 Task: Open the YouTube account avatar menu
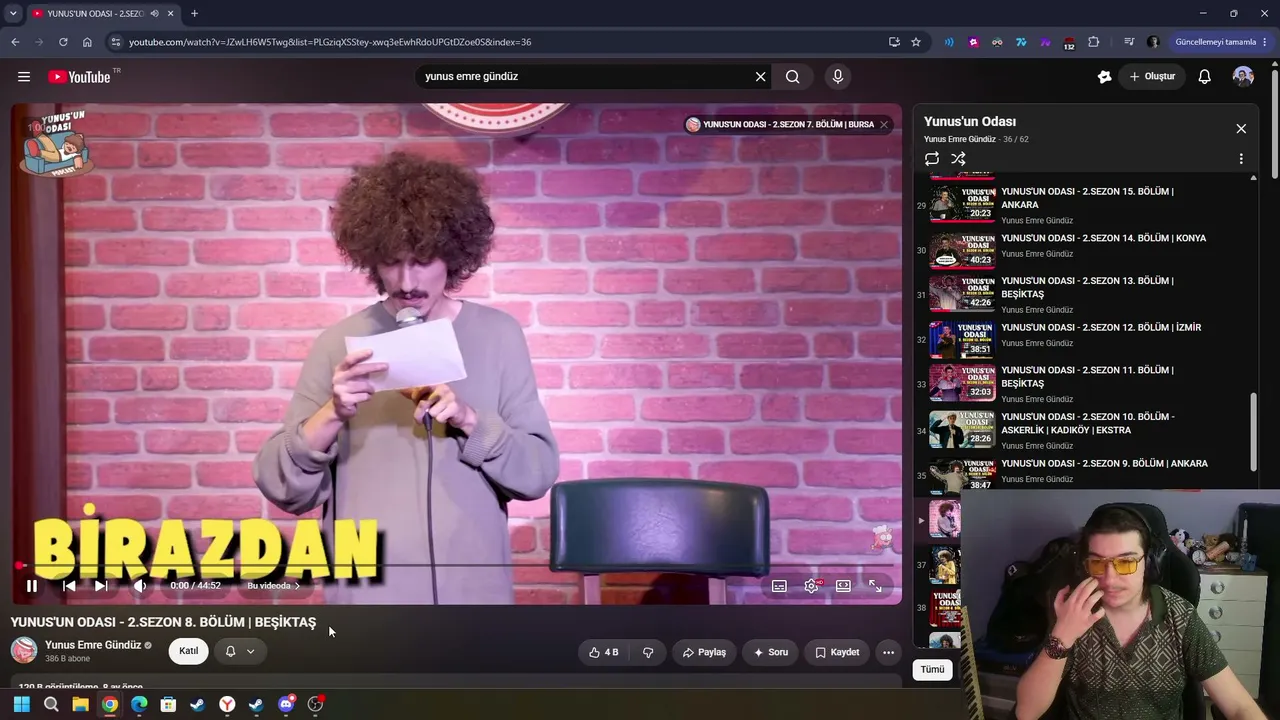point(1243,77)
